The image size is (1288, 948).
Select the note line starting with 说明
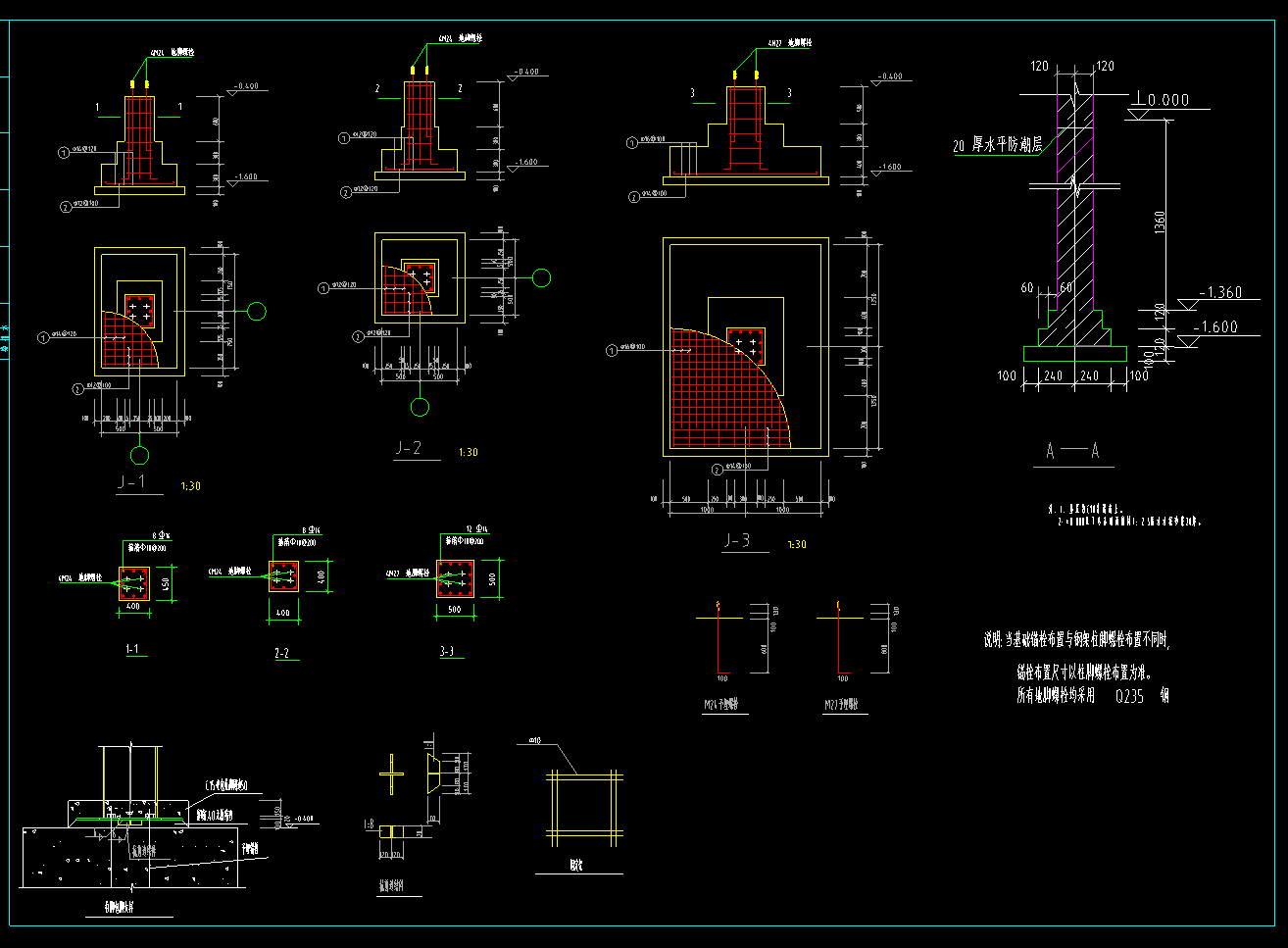tap(1078, 640)
